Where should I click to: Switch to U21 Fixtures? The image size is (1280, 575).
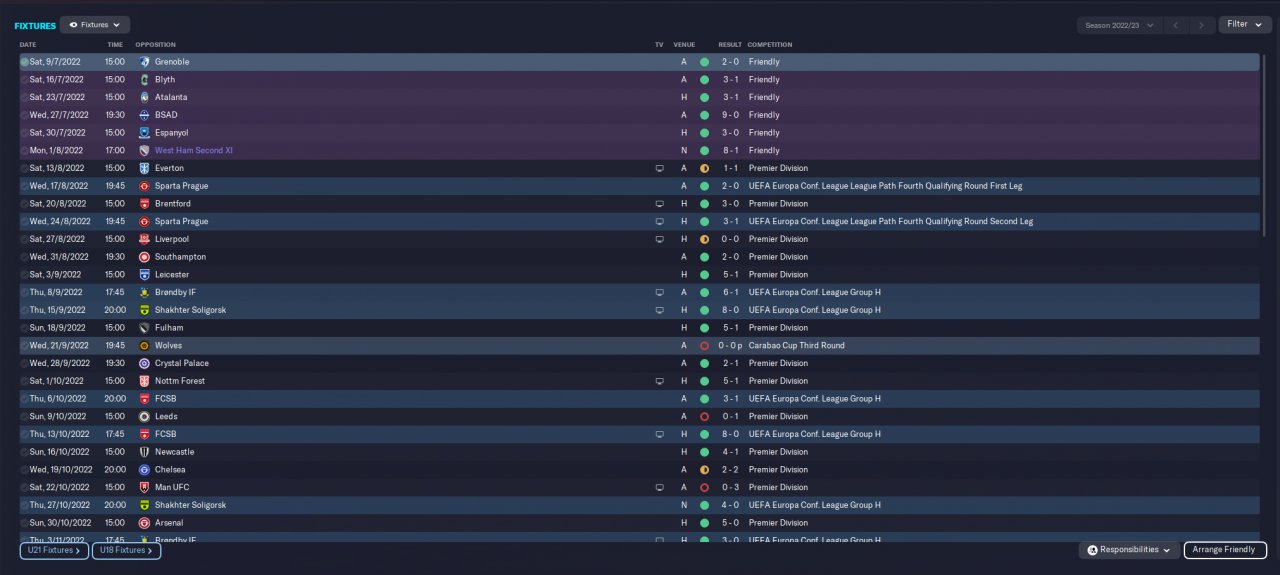(53, 550)
